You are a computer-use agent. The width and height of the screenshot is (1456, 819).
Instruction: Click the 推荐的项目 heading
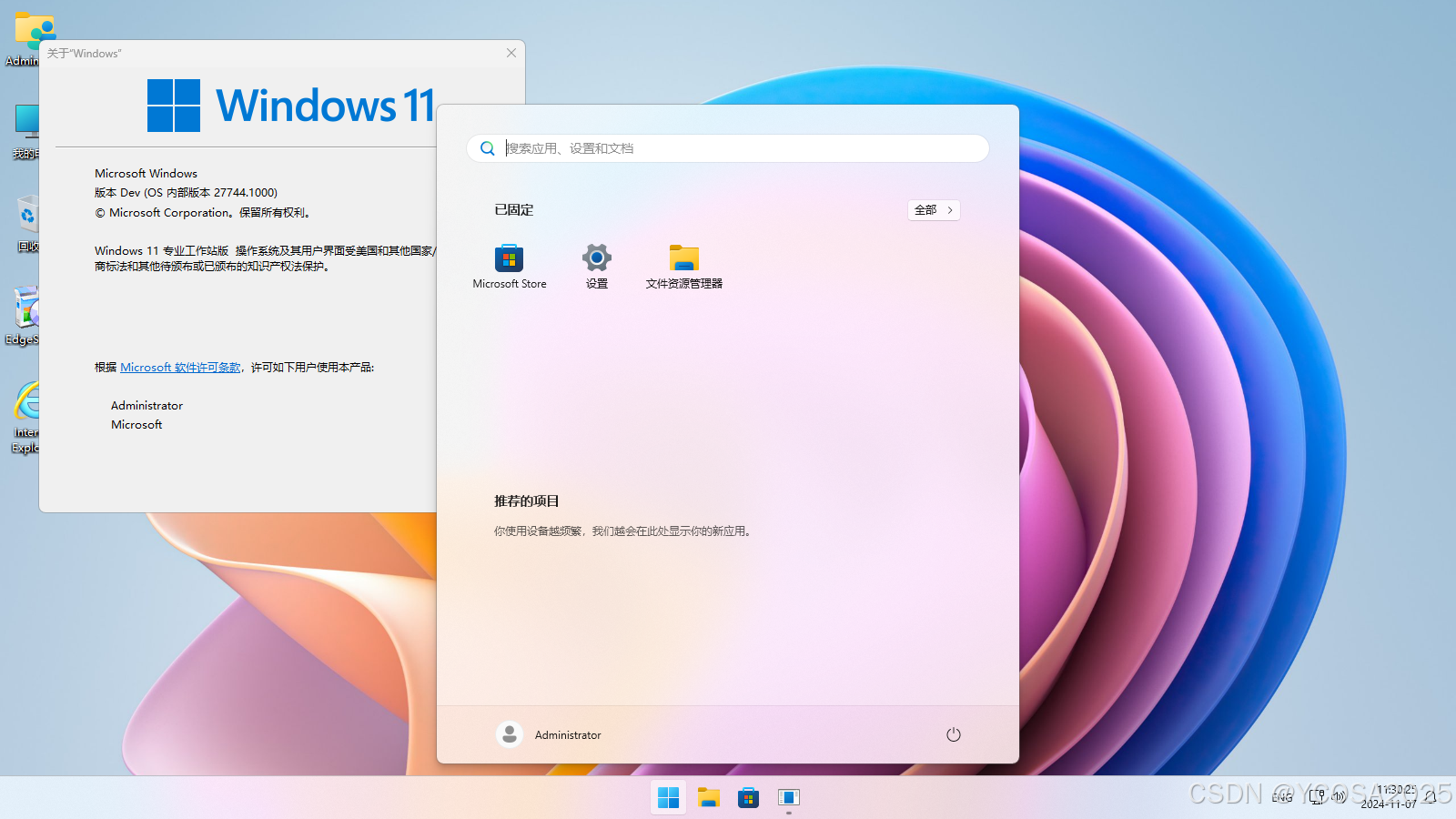click(x=527, y=501)
